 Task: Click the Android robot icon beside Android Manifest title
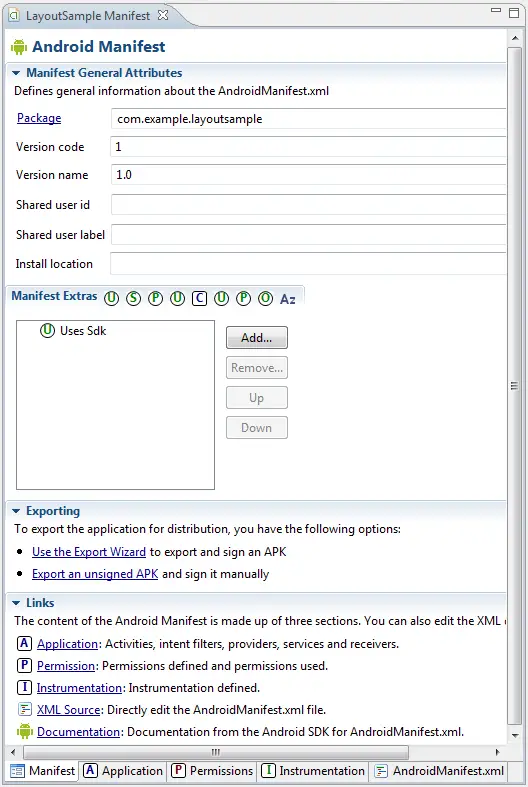(x=19, y=47)
